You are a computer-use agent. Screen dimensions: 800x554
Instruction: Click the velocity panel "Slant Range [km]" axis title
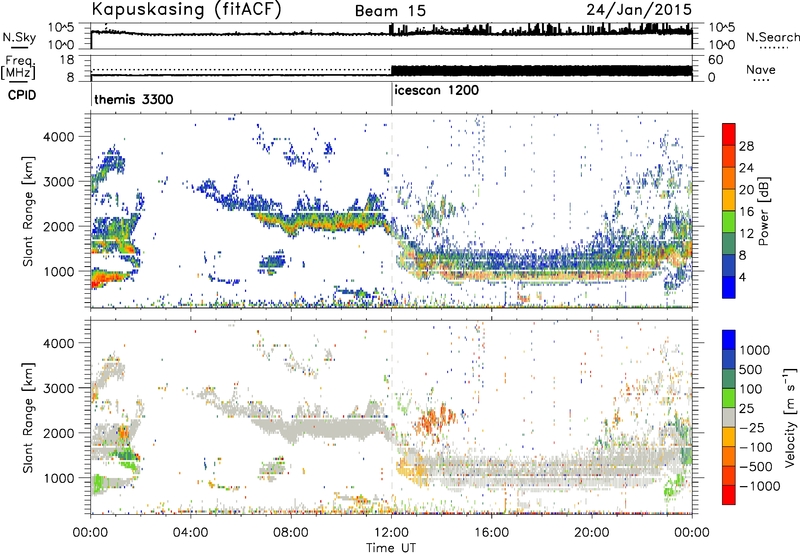click(28, 417)
